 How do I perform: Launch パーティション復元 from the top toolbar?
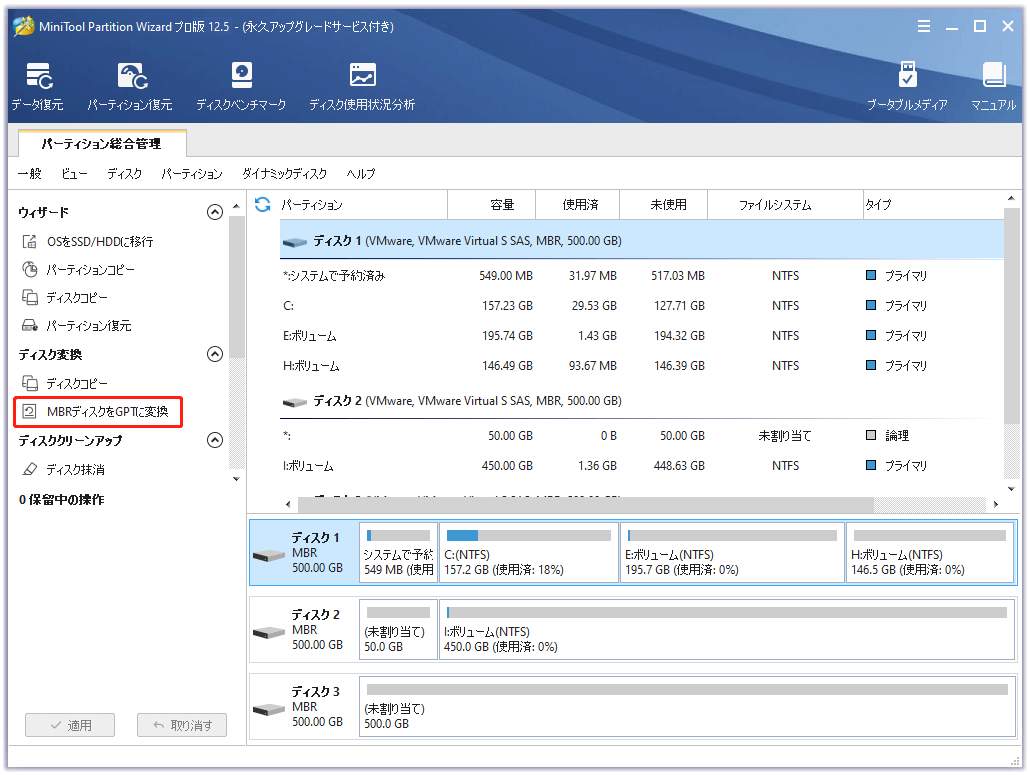[135, 84]
